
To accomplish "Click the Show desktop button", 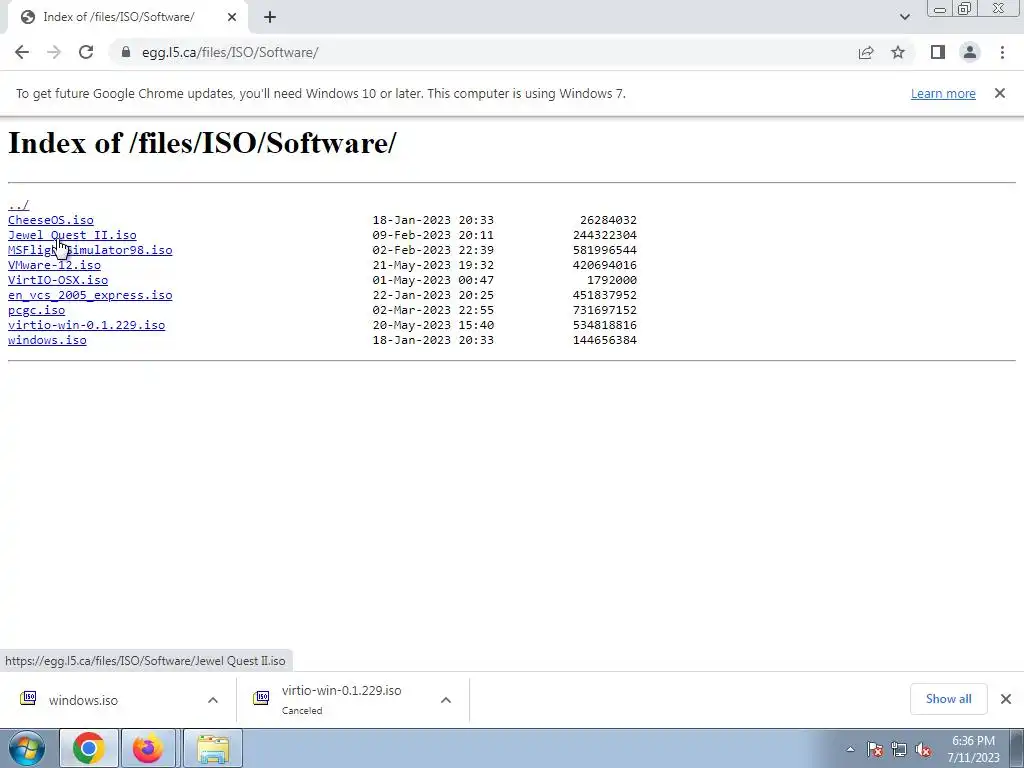I will pyautogui.click(x=1017, y=748).
